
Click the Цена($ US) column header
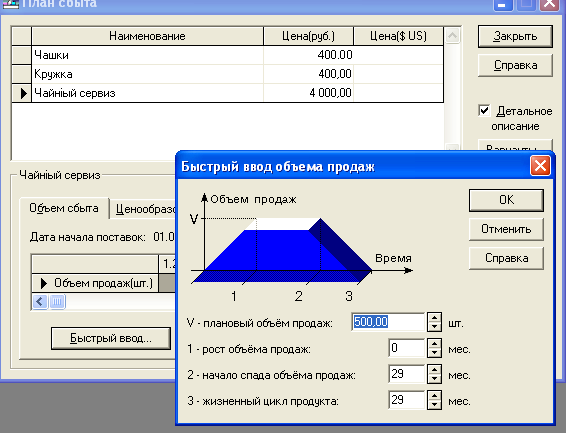(x=399, y=36)
